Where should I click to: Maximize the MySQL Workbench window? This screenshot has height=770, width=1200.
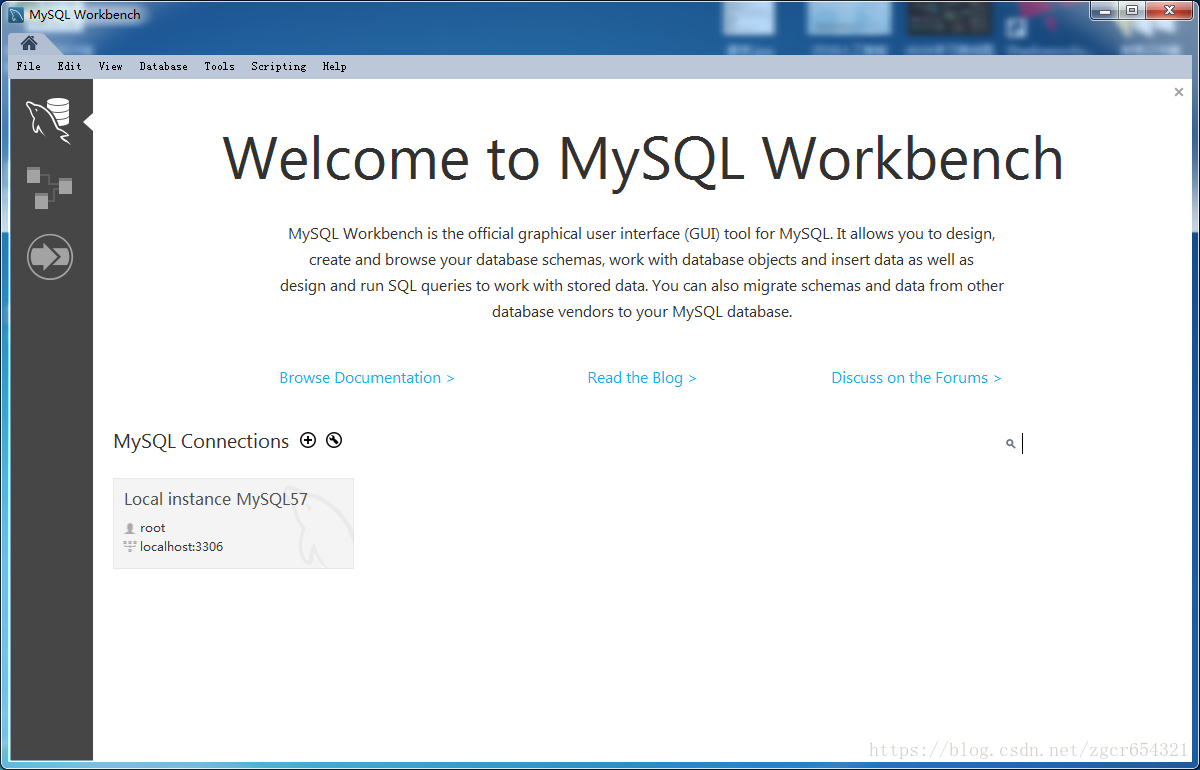click(x=1131, y=10)
